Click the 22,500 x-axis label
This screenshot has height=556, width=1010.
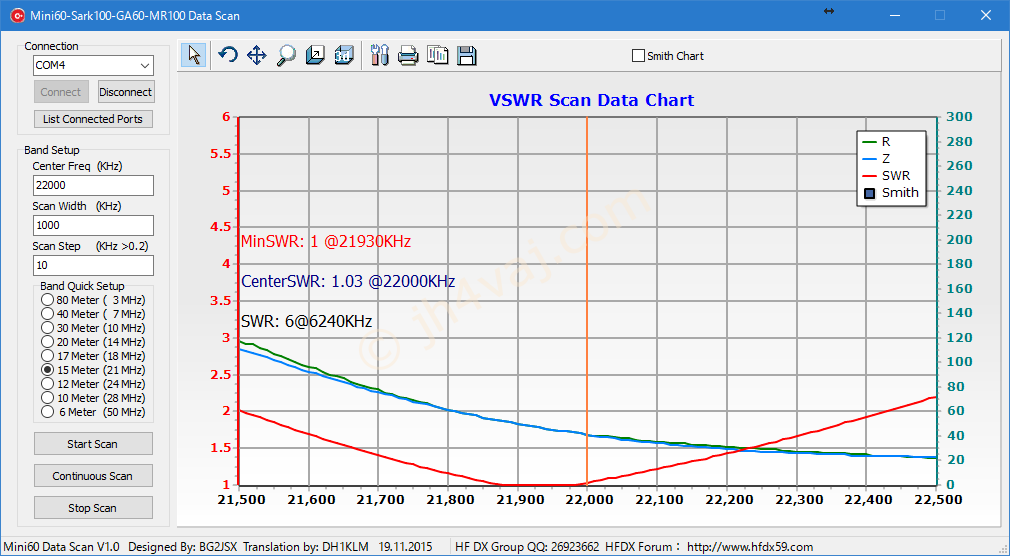pos(940,500)
